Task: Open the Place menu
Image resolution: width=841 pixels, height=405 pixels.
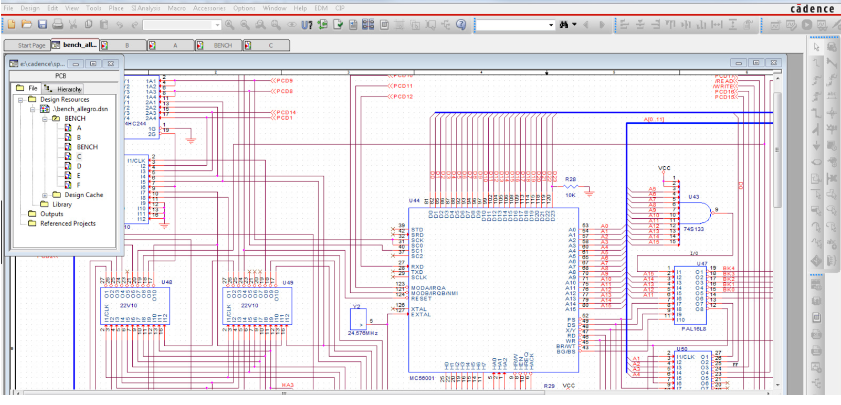Action: tap(116, 9)
